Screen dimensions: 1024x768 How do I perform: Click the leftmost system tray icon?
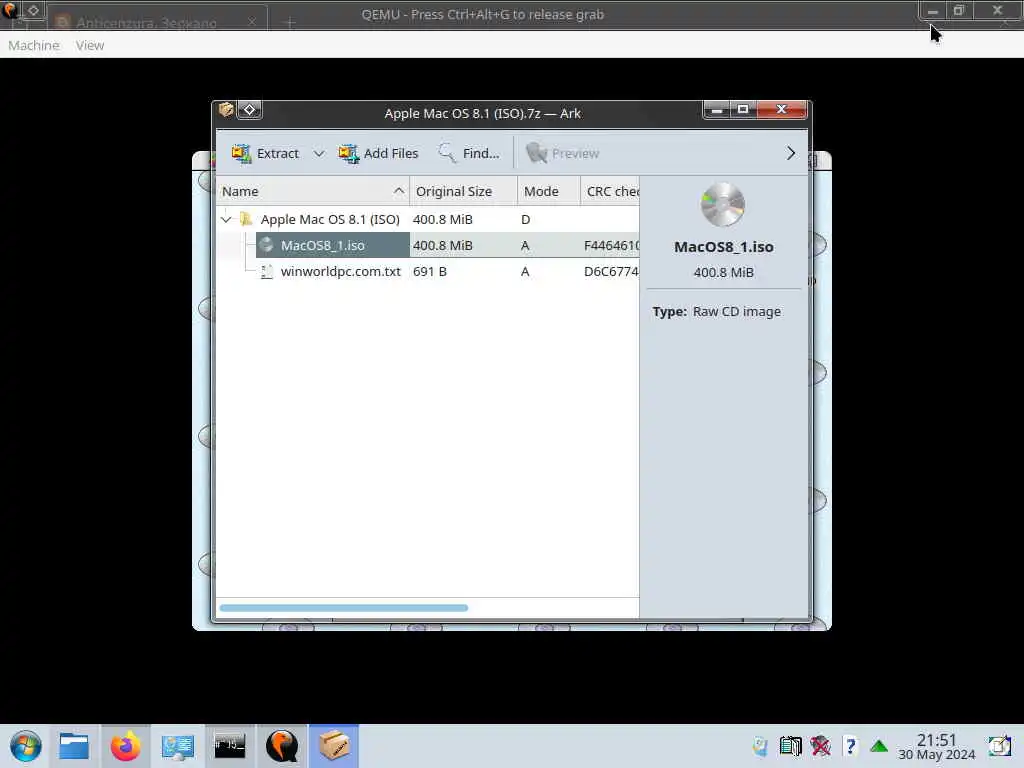tap(760, 746)
